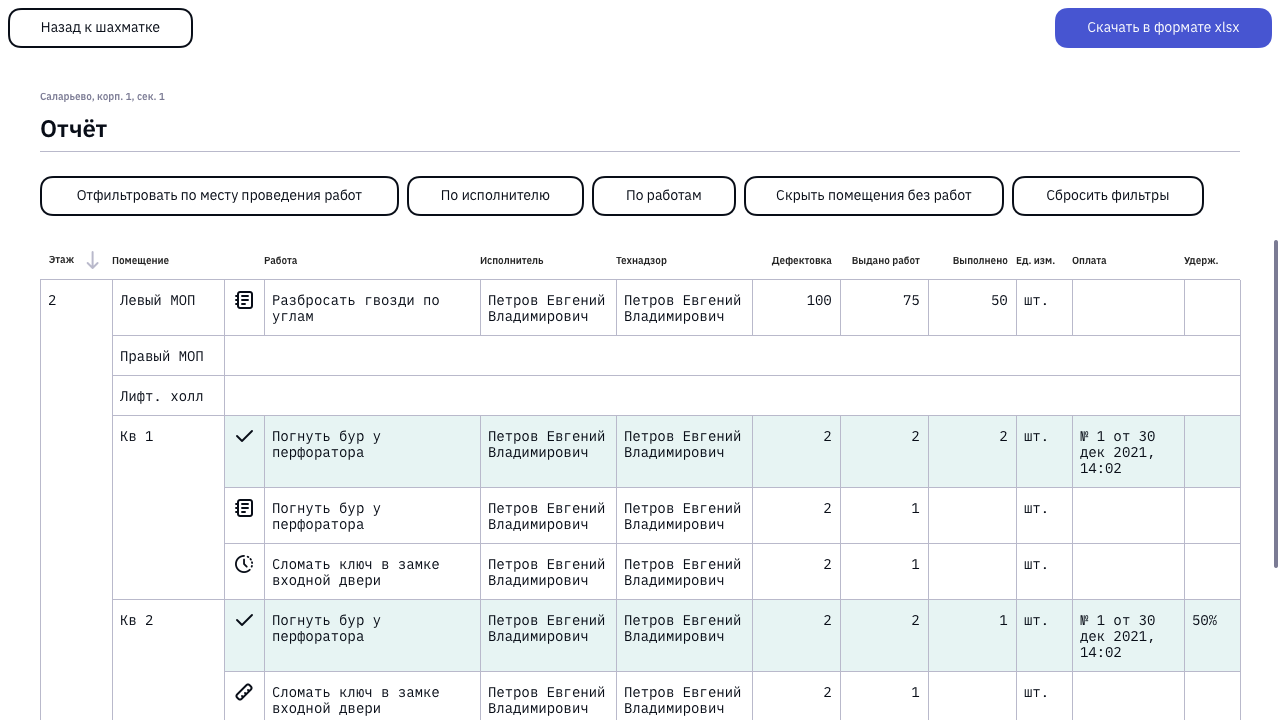Click the list icon for Разбросать гвозди row

tap(244, 300)
